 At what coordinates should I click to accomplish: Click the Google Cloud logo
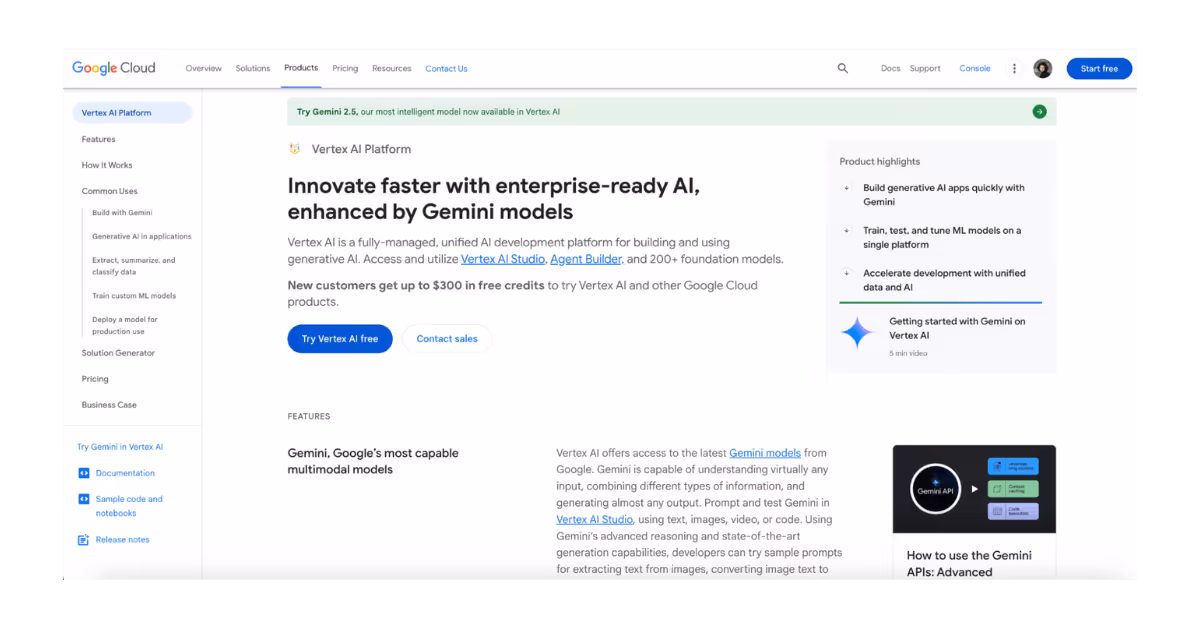coord(113,67)
